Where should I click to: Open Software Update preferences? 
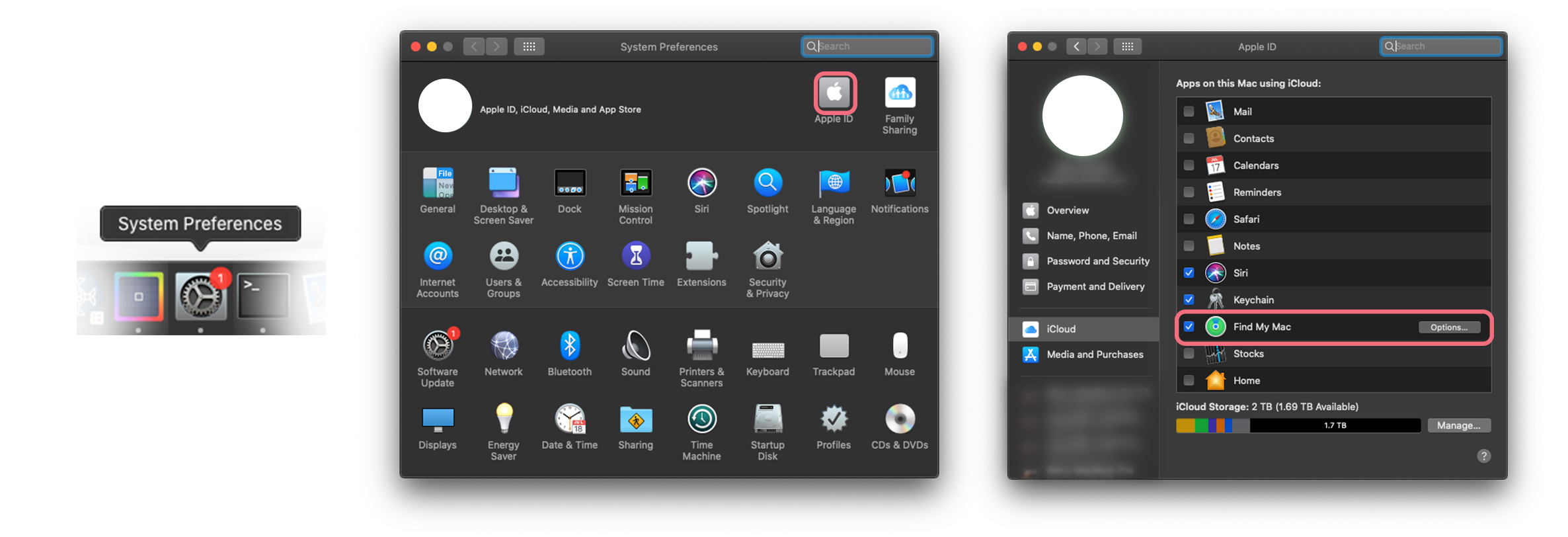(x=438, y=345)
